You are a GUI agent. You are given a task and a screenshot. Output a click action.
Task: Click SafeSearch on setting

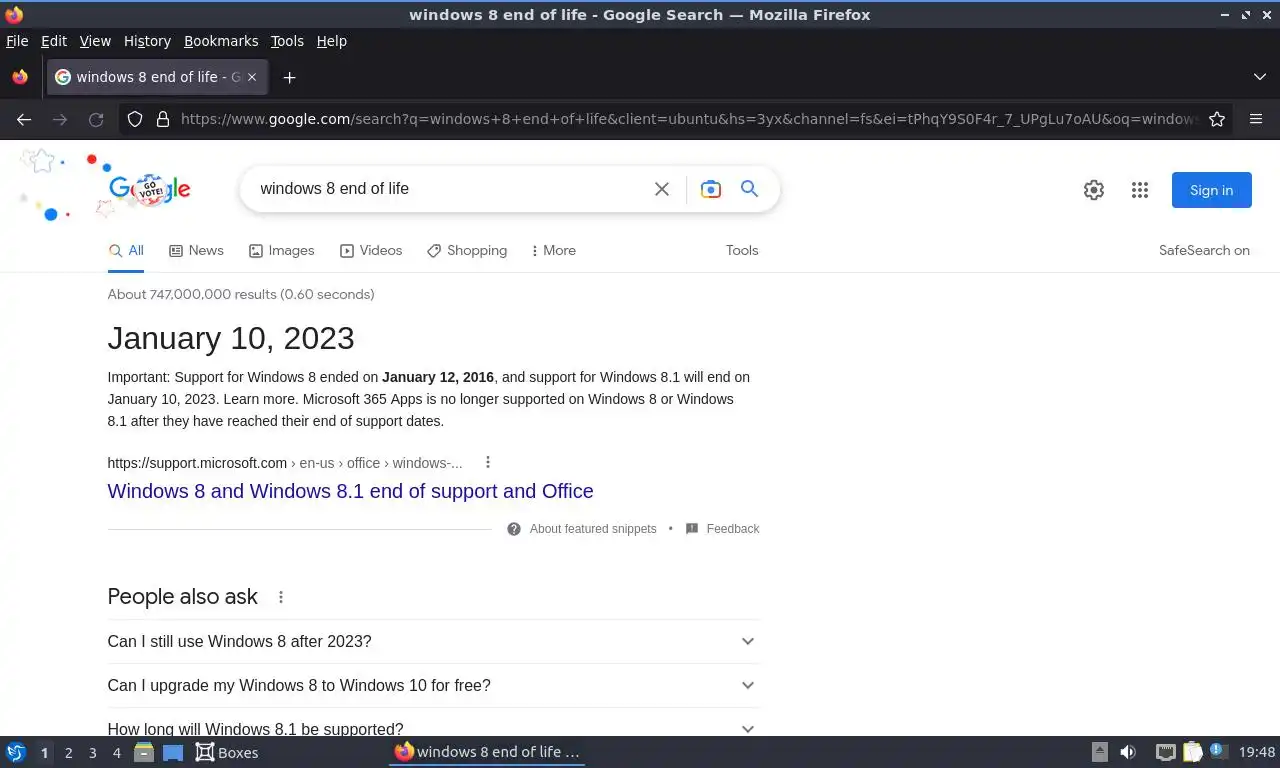(x=1204, y=251)
